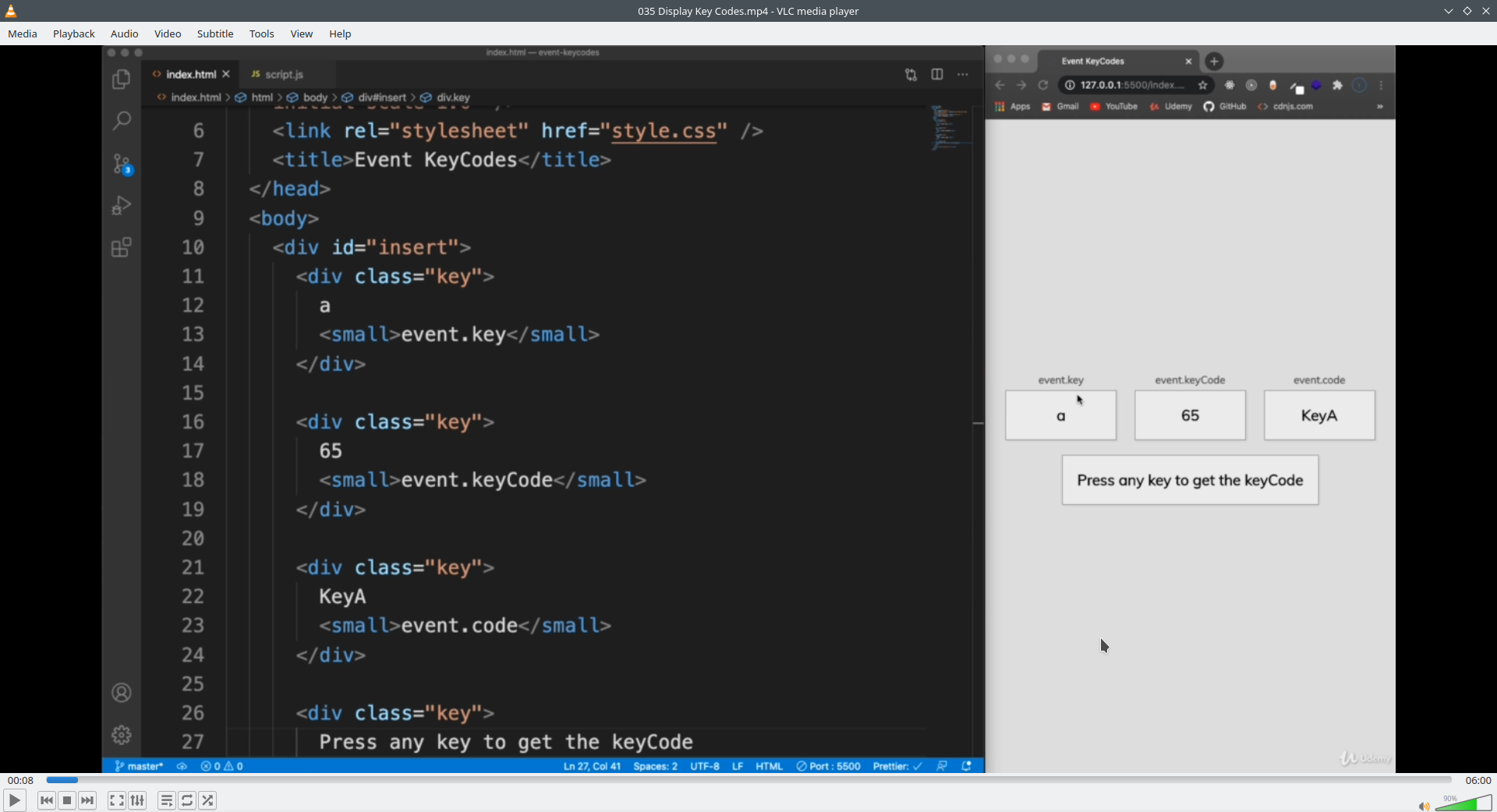The width and height of the screenshot is (1497, 812).
Task: Bookmark the page with the star icon
Action: coord(1203,86)
